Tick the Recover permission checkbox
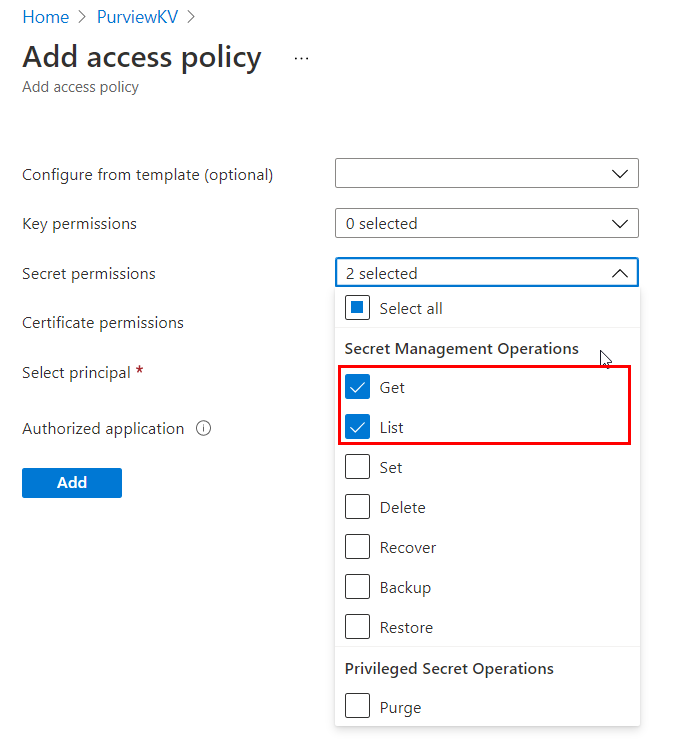Viewport: 681px width, 748px height. point(358,547)
